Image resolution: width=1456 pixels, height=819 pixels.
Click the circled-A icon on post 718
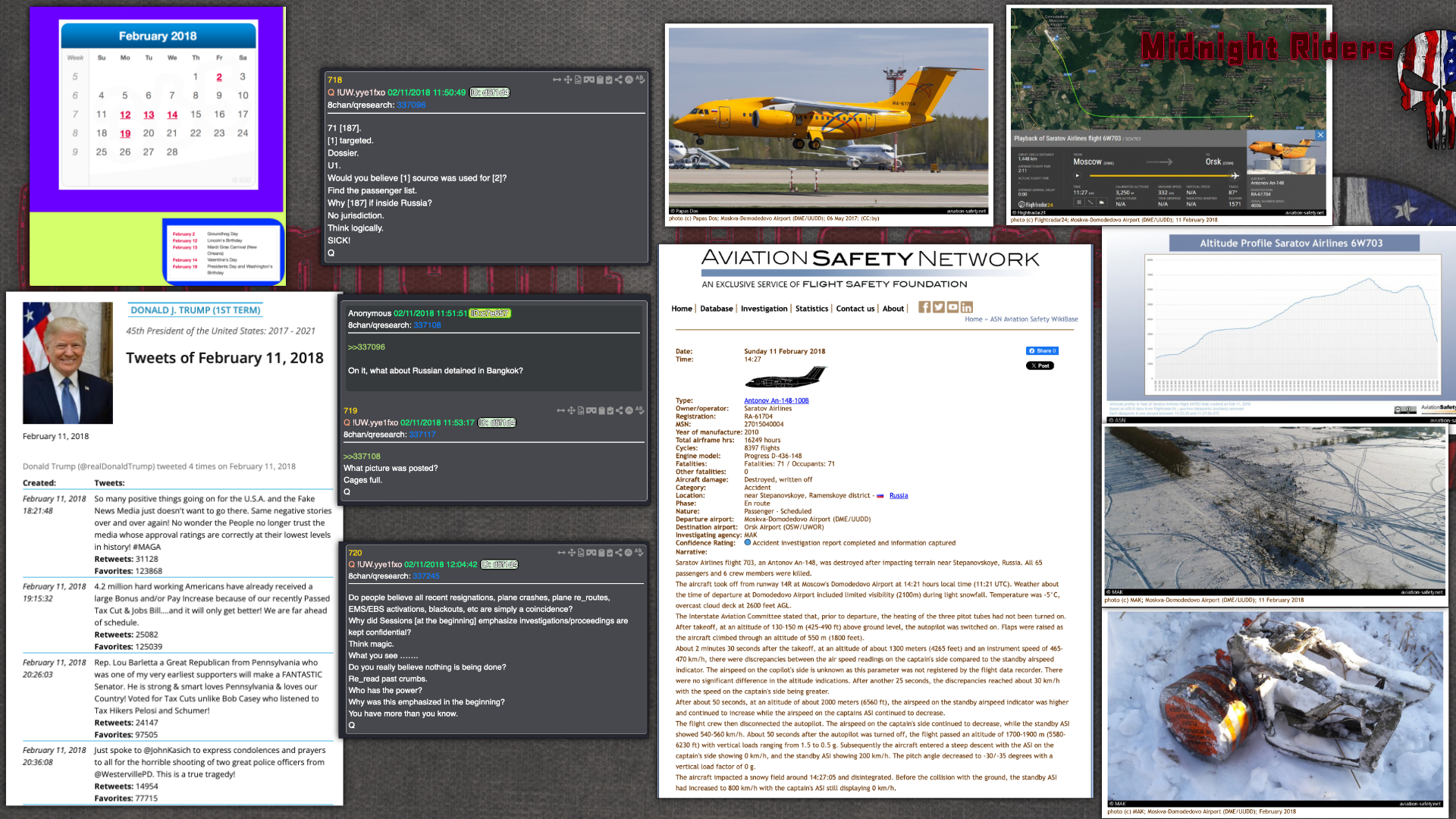tap(629, 80)
